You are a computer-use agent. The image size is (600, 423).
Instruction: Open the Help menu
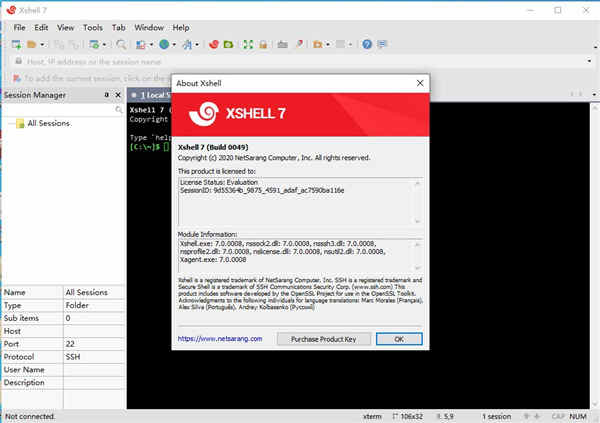point(181,28)
